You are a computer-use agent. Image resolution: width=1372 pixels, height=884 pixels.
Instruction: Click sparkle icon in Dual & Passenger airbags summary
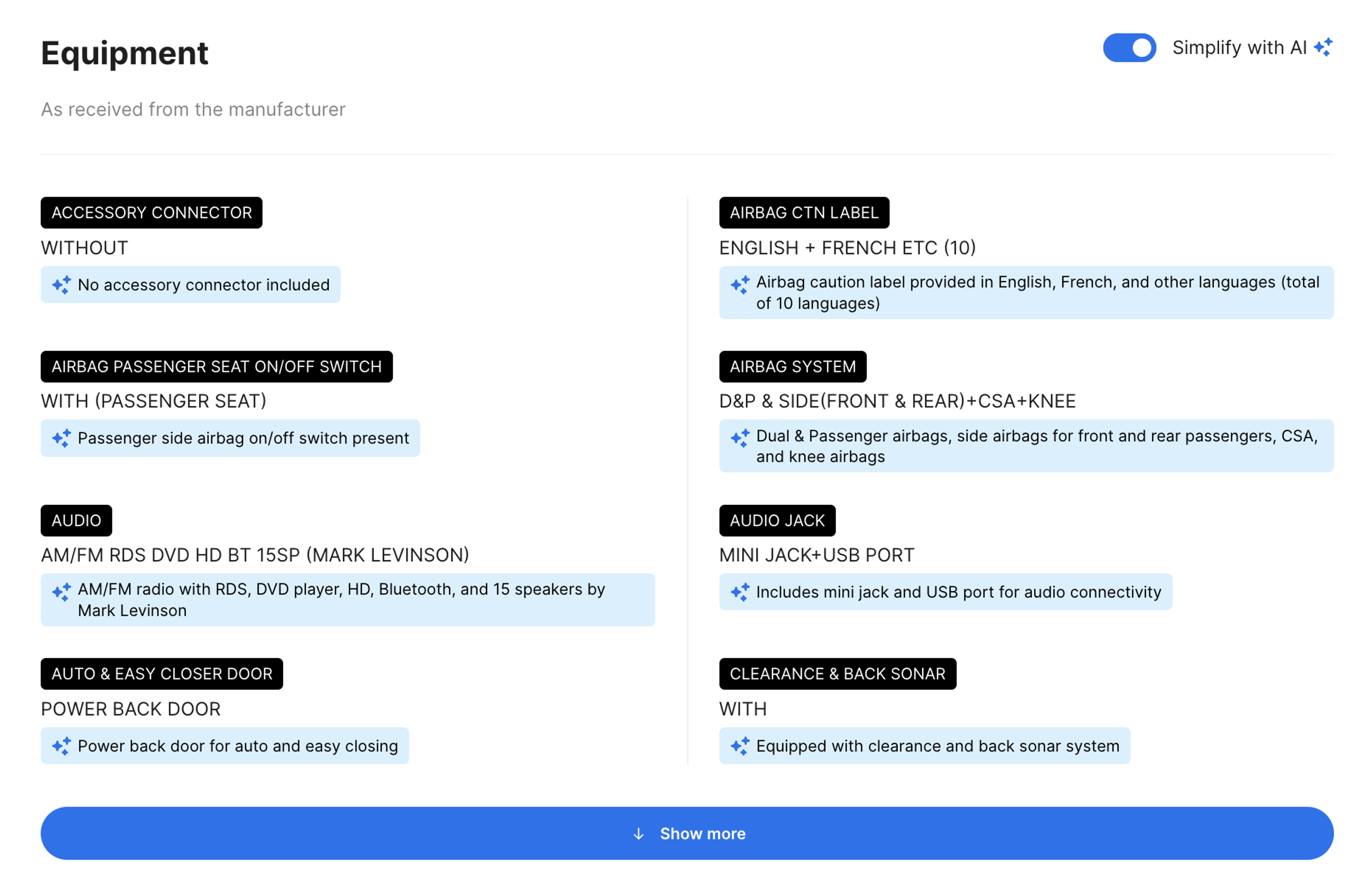click(740, 438)
